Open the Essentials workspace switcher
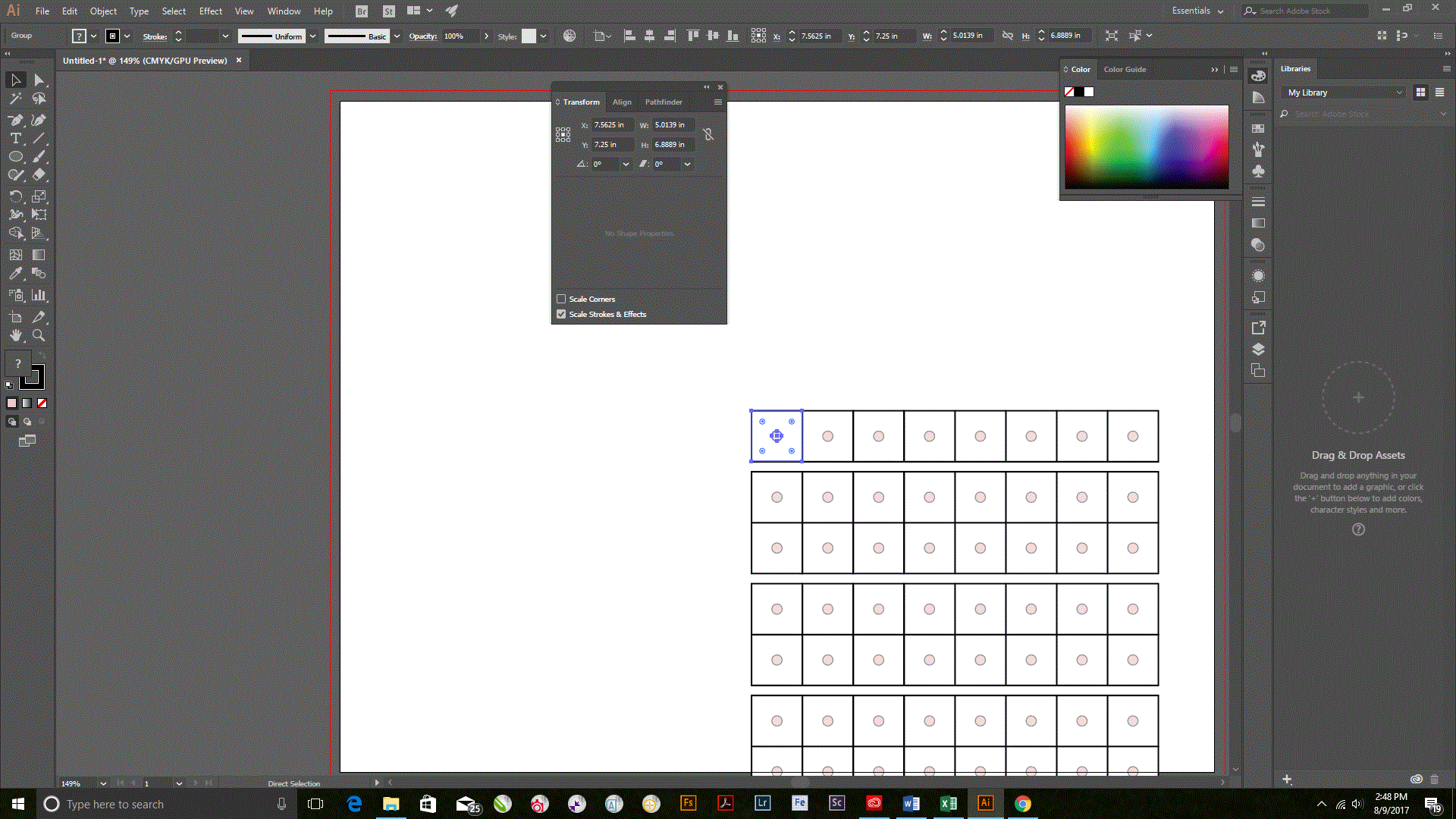The image size is (1456, 819). pyautogui.click(x=1197, y=11)
